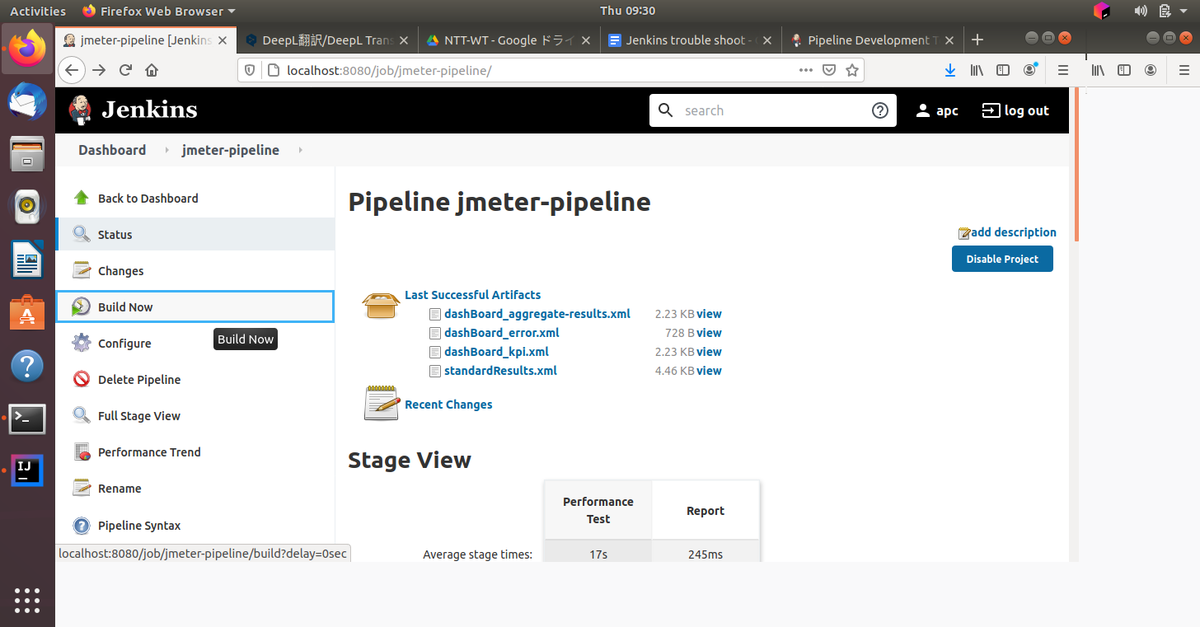
Task: Click the Performance Trend chart icon
Action: [x=81, y=451]
